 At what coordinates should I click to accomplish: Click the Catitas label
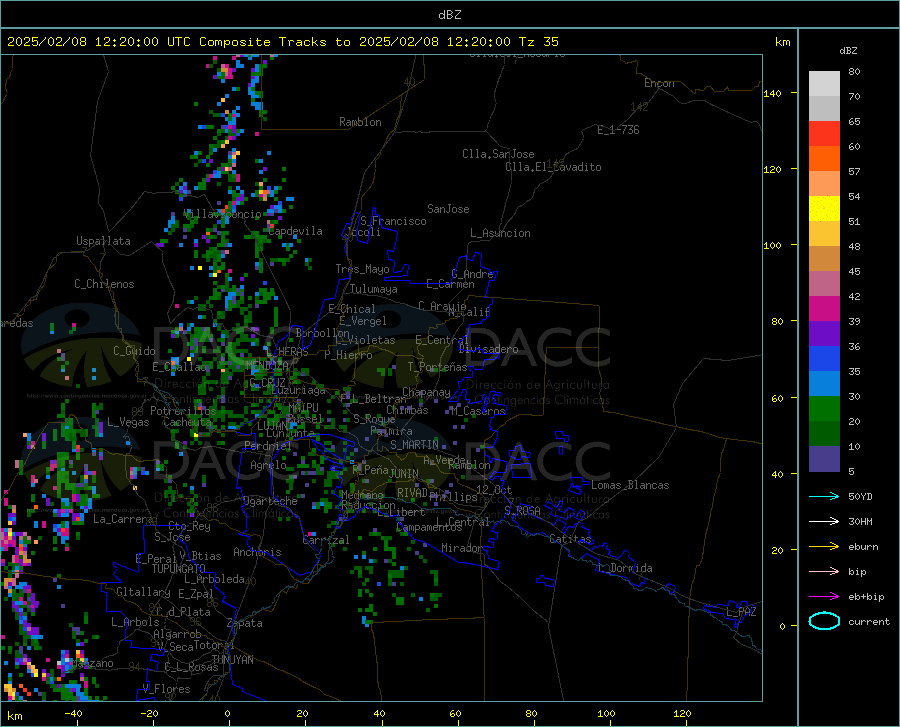(x=571, y=539)
